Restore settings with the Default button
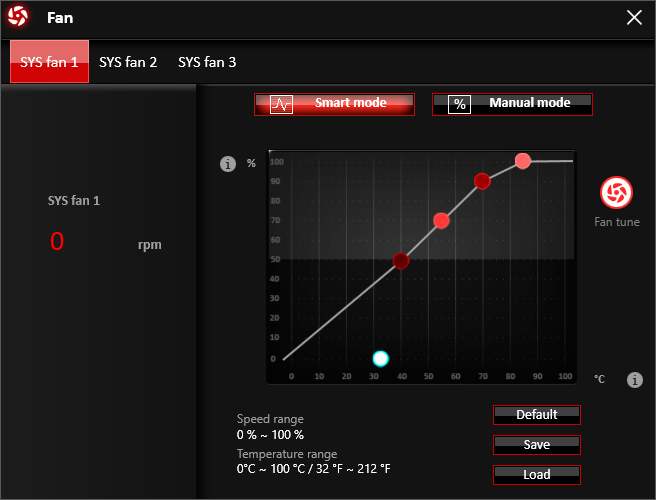656x500 pixels. 537,415
